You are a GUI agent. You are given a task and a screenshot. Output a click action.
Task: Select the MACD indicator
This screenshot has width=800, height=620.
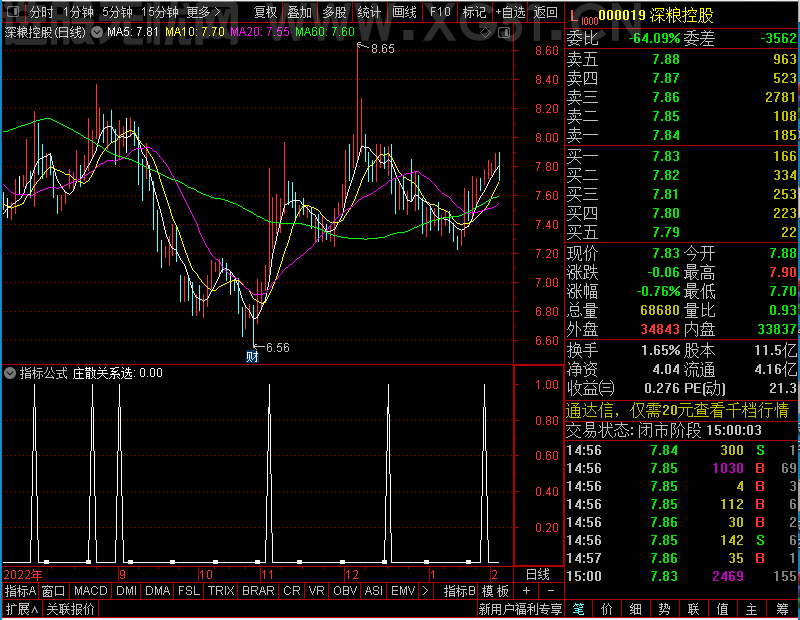pyautogui.click(x=90, y=591)
